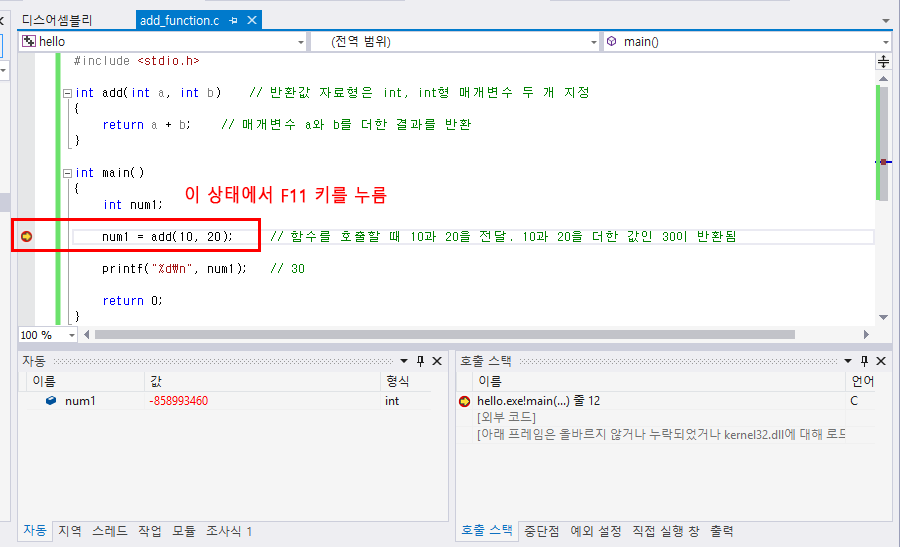Select the add_function.c tab
900x547 pixels.
(180, 21)
